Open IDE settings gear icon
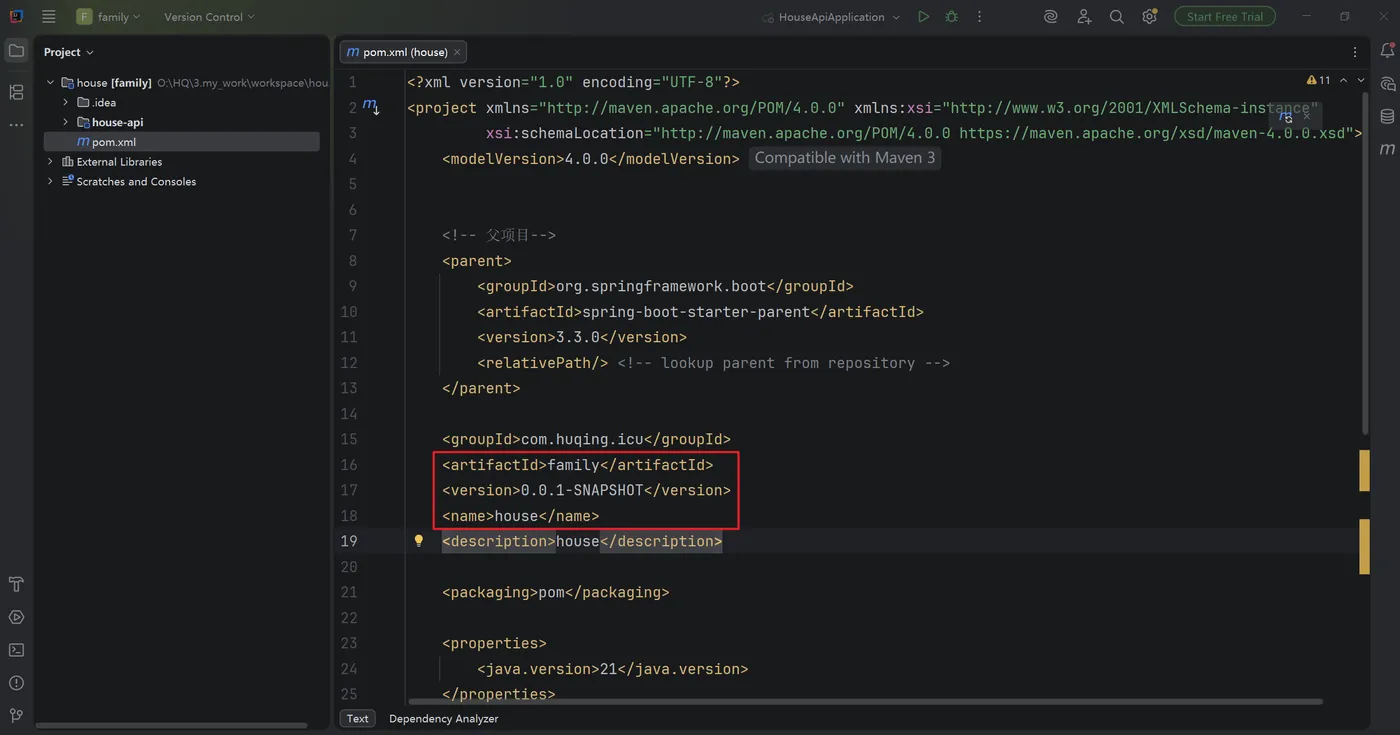Image resolution: width=1400 pixels, height=735 pixels. point(1150,17)
